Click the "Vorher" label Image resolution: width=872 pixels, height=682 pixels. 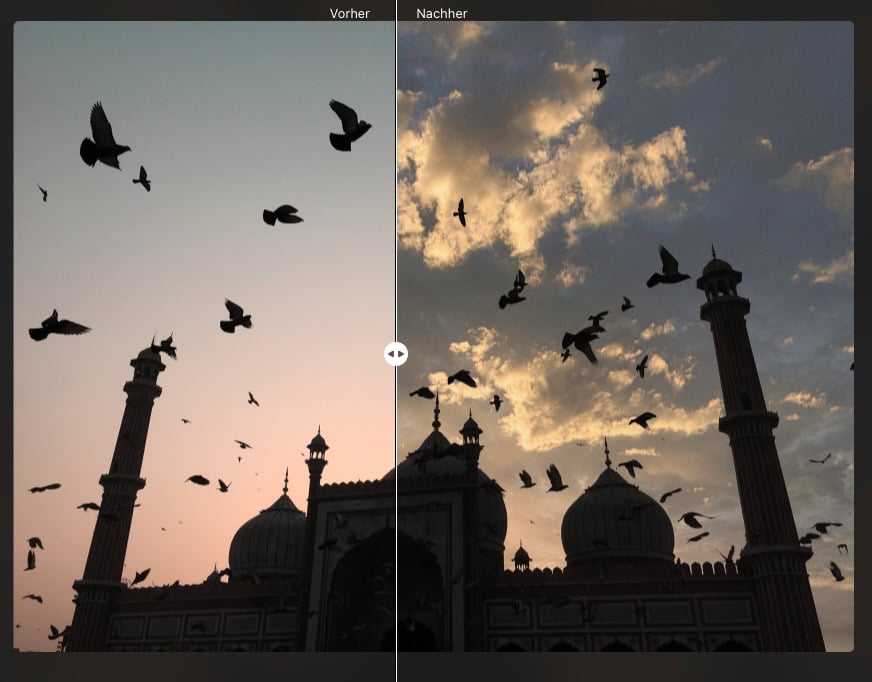click(349, 13)
